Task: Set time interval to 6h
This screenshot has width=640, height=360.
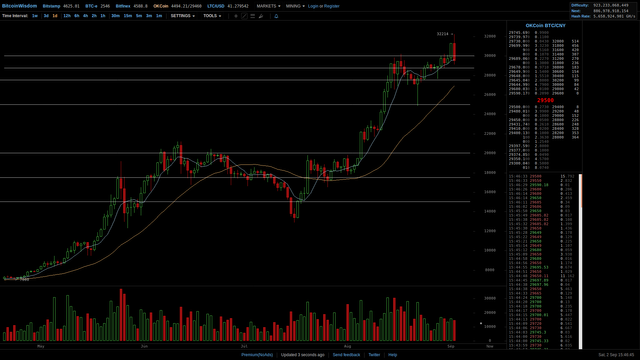Action: tap(77, 16)
